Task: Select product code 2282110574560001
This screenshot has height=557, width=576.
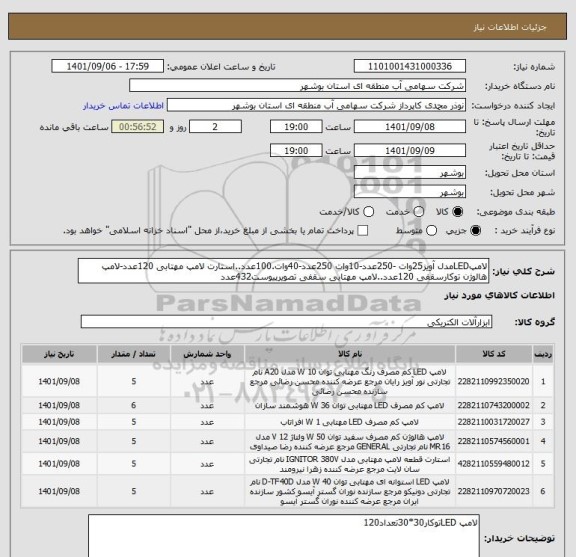Action: [493, 441]
